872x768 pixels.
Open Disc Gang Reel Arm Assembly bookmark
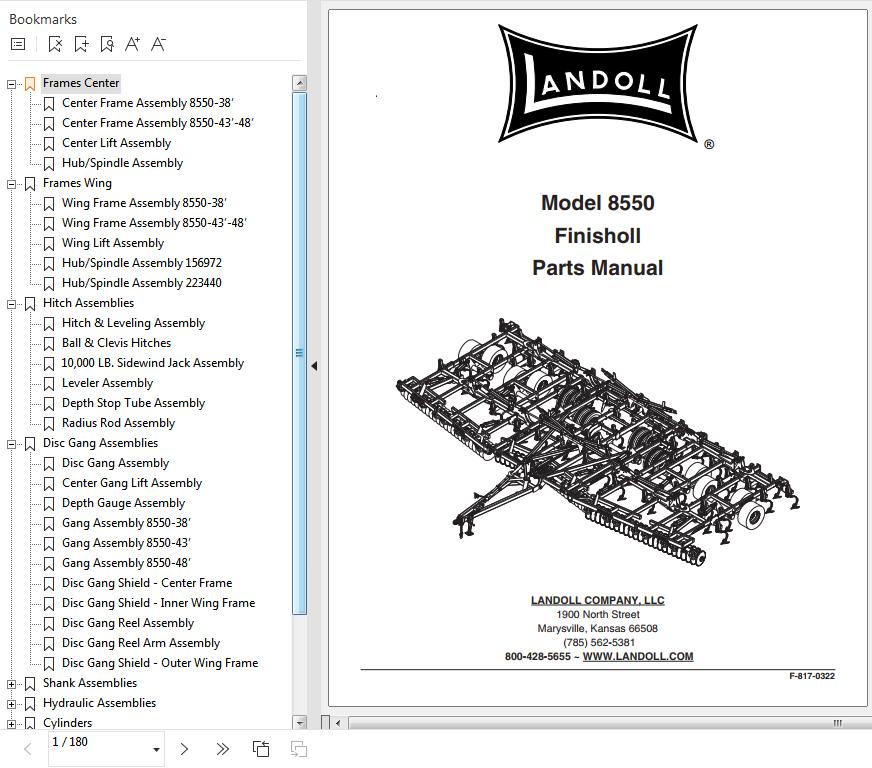tap(141, 643)
